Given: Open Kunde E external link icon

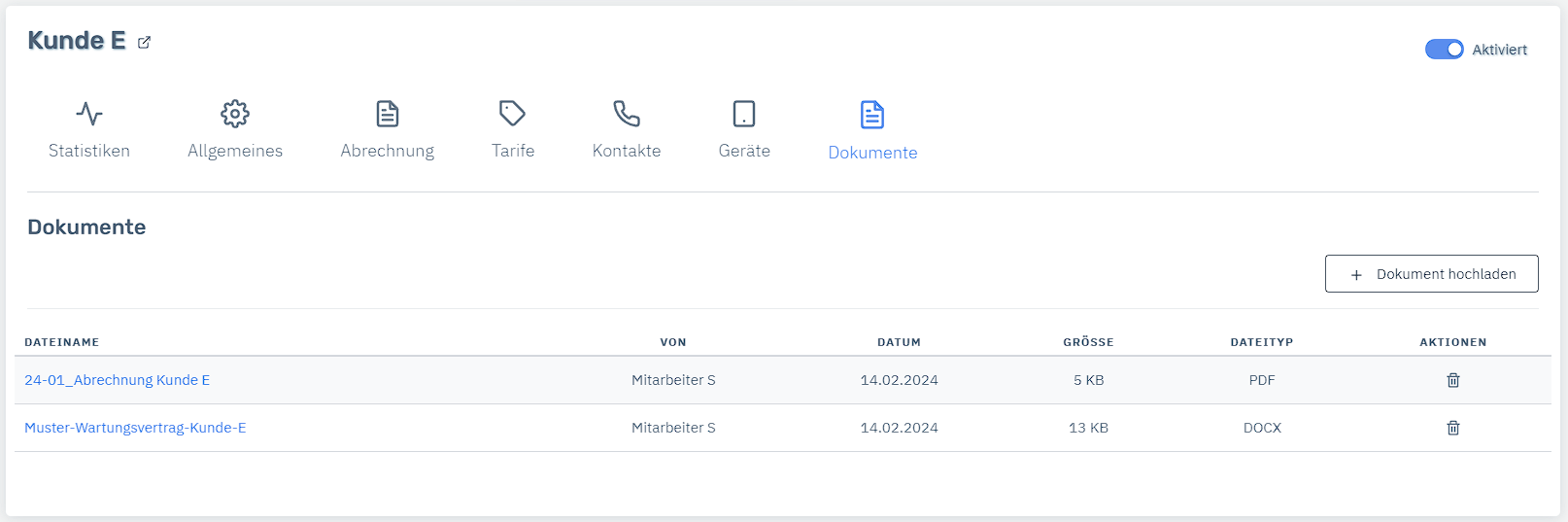Looking at the screenshot, I should 145,42.
